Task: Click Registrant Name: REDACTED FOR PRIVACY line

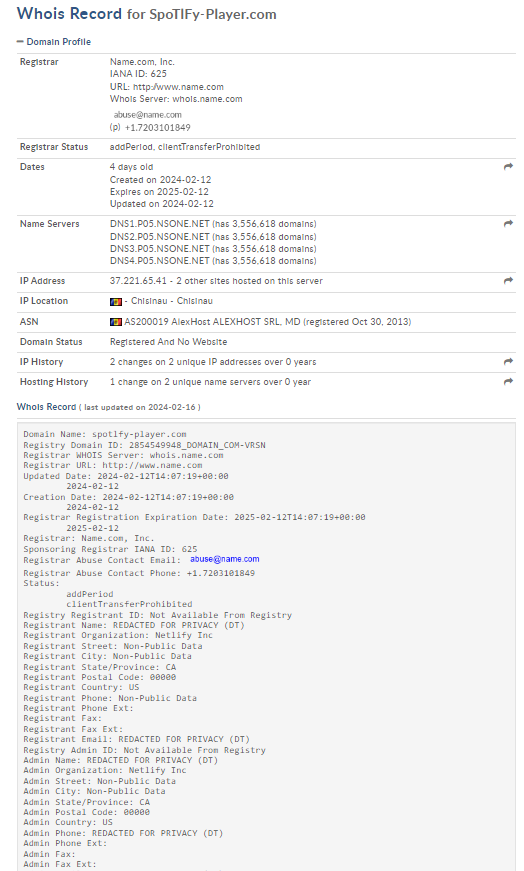Action: (x=134, y=625)
